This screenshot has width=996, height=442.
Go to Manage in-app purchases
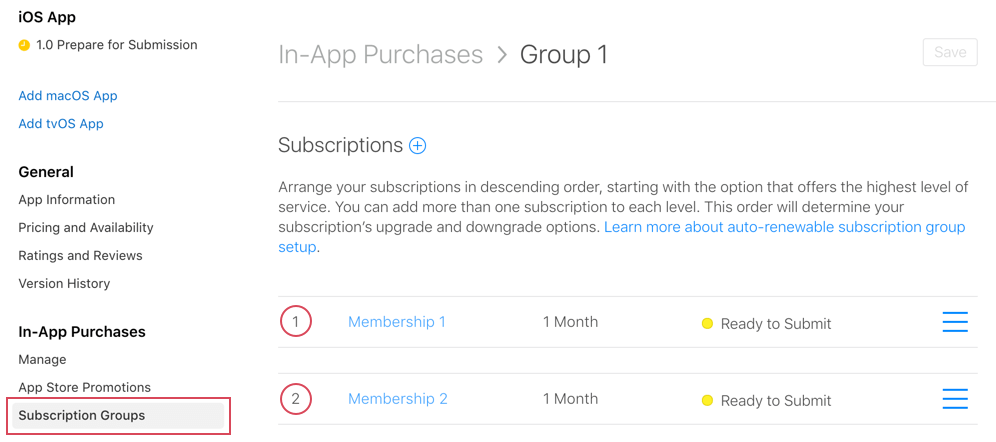coord(42,359)
